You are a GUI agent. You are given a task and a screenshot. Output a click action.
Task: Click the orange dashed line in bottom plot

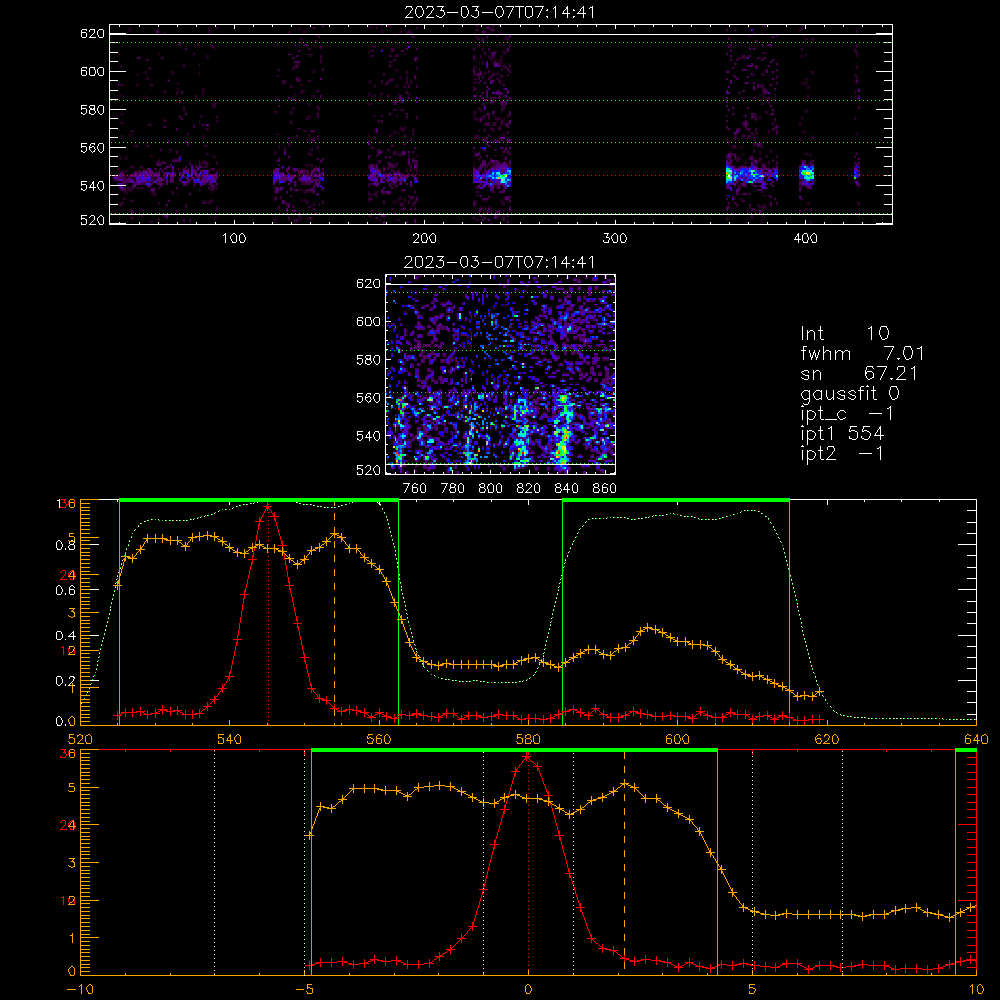624,862
